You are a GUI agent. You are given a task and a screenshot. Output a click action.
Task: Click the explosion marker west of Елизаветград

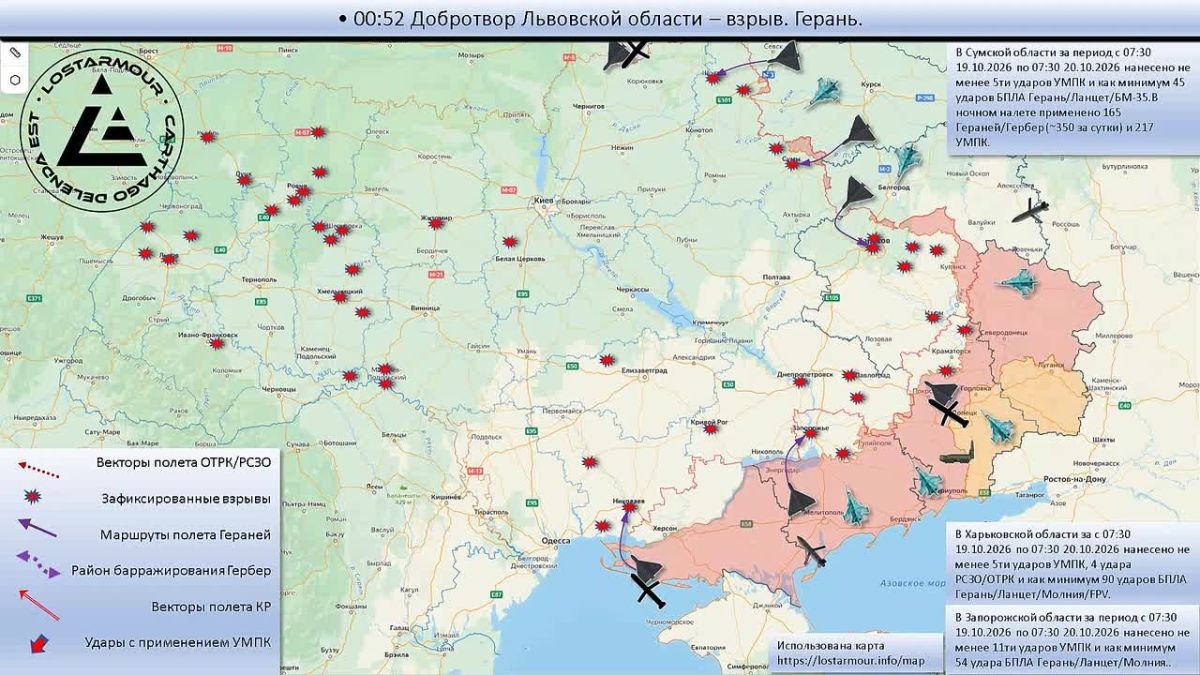[606, 360]
